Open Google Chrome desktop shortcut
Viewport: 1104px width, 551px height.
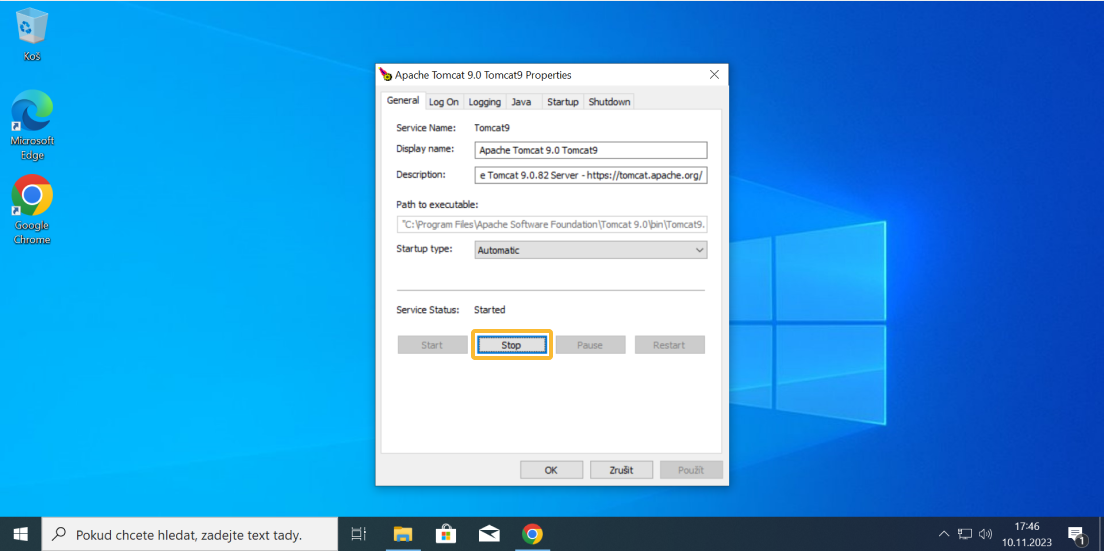[x=32, y=209]
